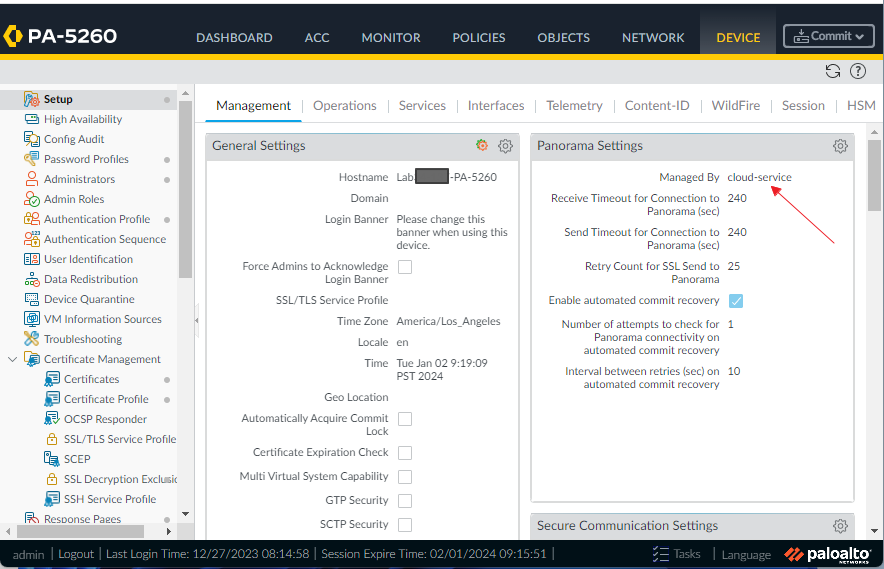Open the Commit dropdown button
This screenshot has width=884, height=569.
coord(828,36)
